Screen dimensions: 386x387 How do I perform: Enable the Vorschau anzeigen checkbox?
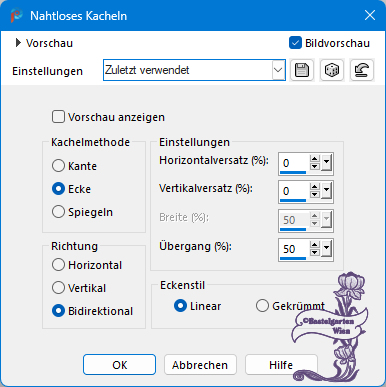[58, 117]
